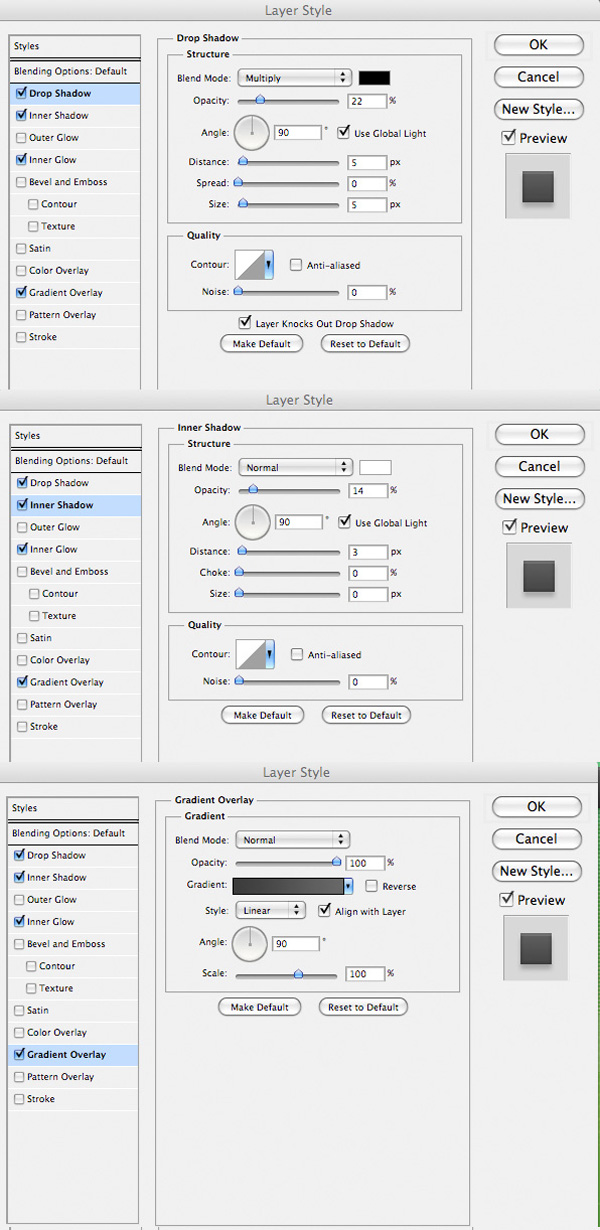Click Cancel in the Inner Shadow dialog

539,466
